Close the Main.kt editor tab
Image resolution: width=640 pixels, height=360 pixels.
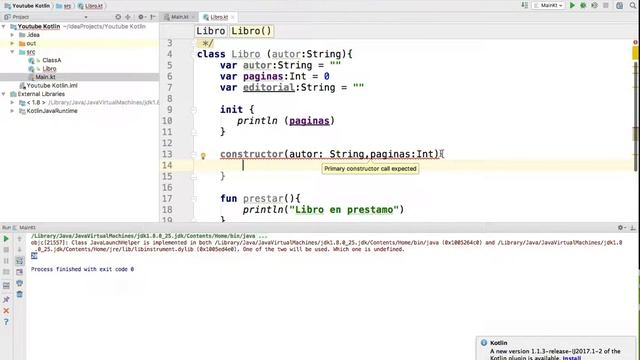pos(193,17)
